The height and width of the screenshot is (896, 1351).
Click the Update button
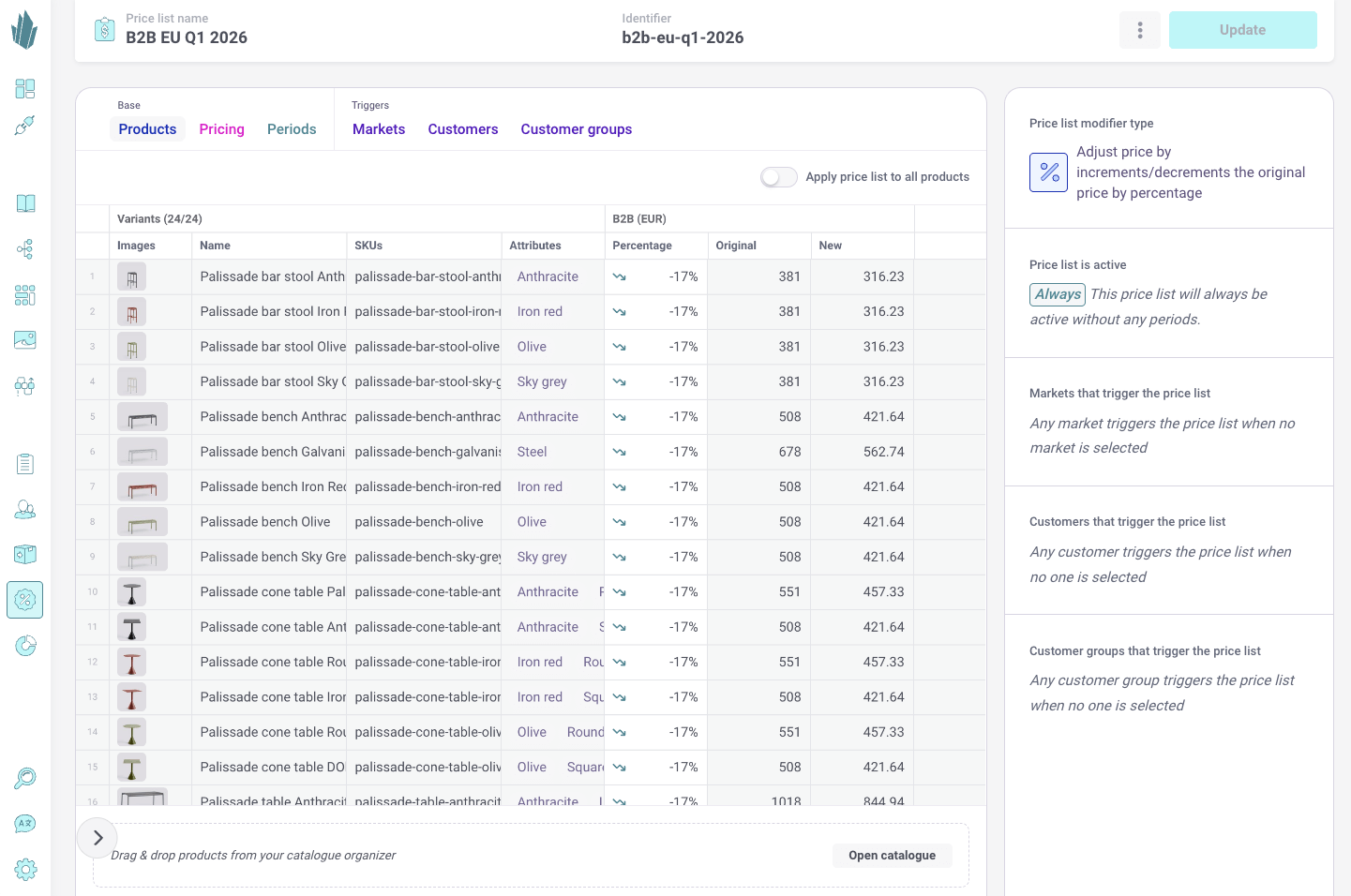1242,30
